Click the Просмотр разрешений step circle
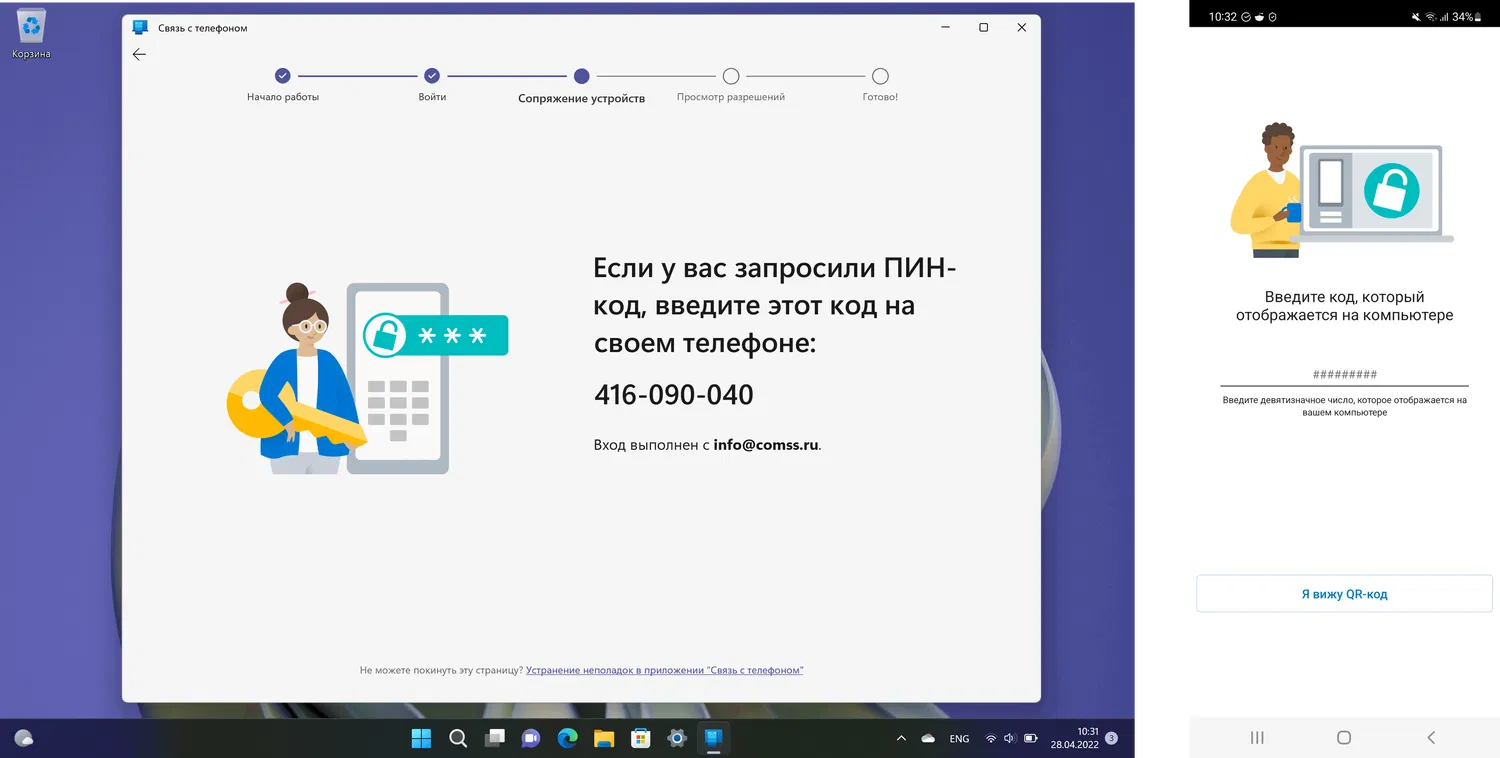The height and width of the screenshot is (758, 1500). [x=731, y=76]
